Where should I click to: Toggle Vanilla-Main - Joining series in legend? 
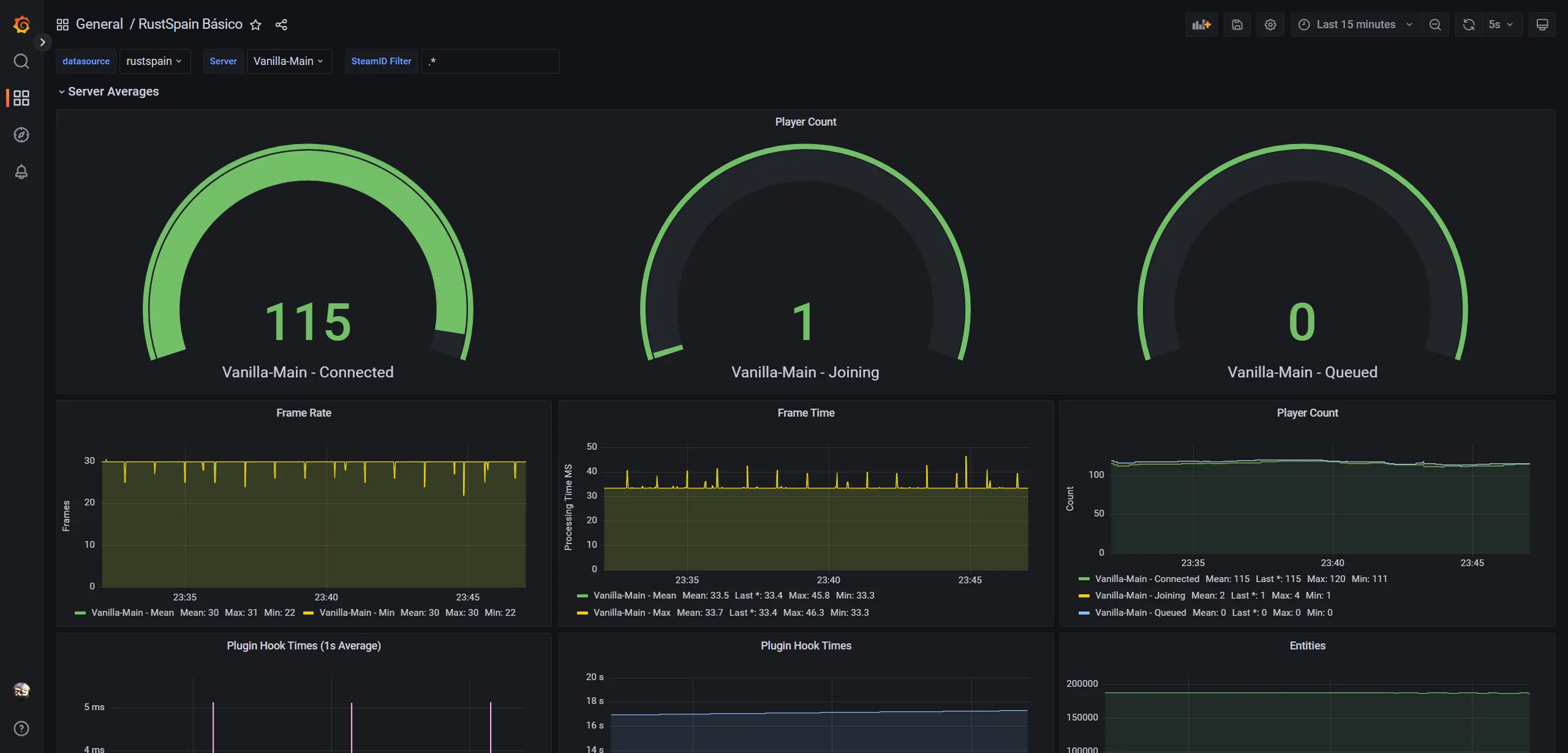(1140, 596)
